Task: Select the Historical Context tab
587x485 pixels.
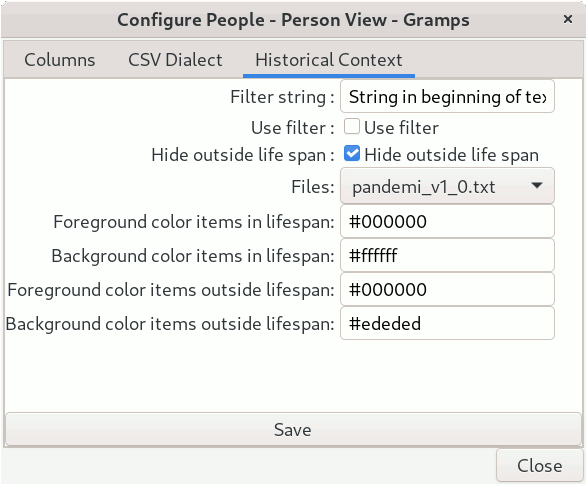Action: click(329, 60)
